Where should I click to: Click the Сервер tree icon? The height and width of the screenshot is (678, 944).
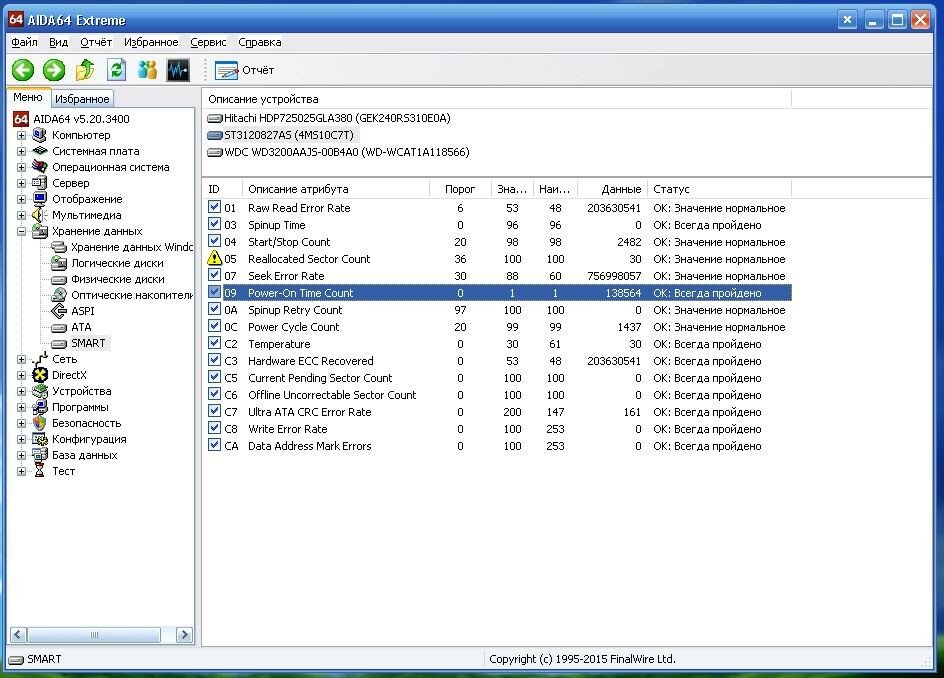click(40, 183)
